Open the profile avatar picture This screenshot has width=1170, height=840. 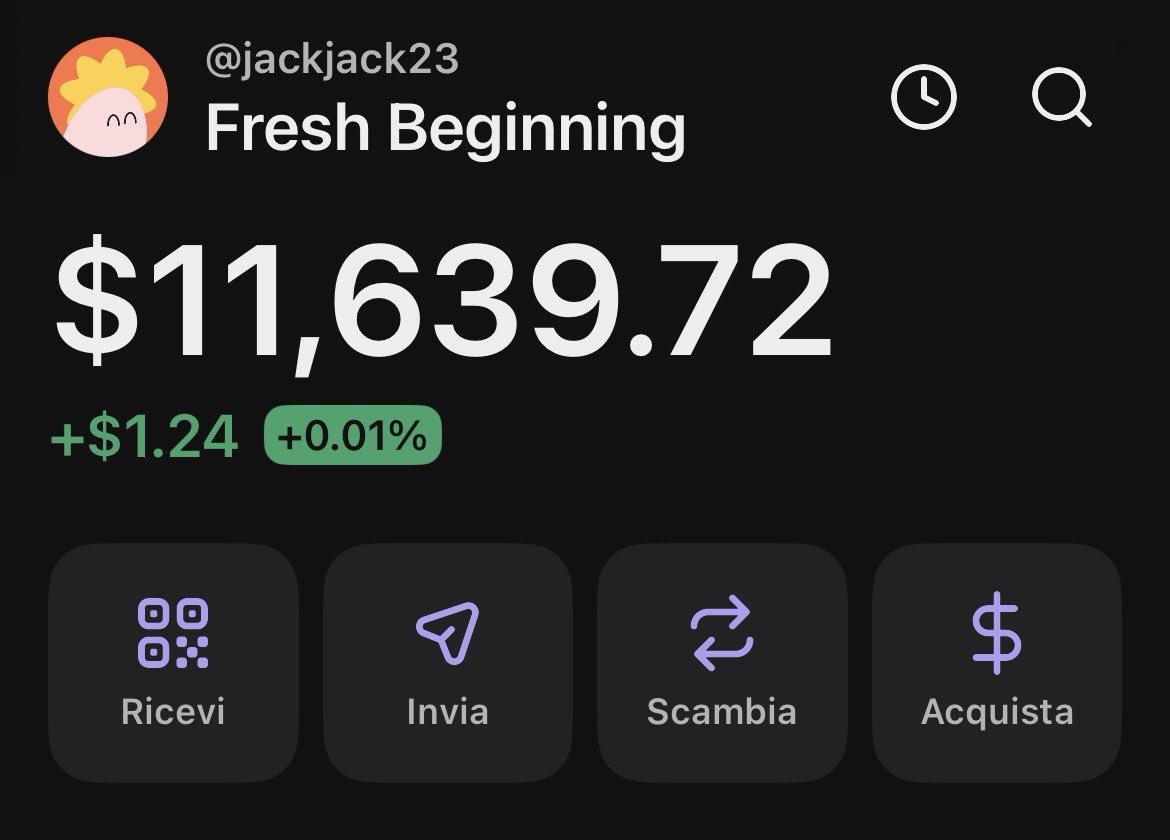pyautogui.click(x=107, y=97)
